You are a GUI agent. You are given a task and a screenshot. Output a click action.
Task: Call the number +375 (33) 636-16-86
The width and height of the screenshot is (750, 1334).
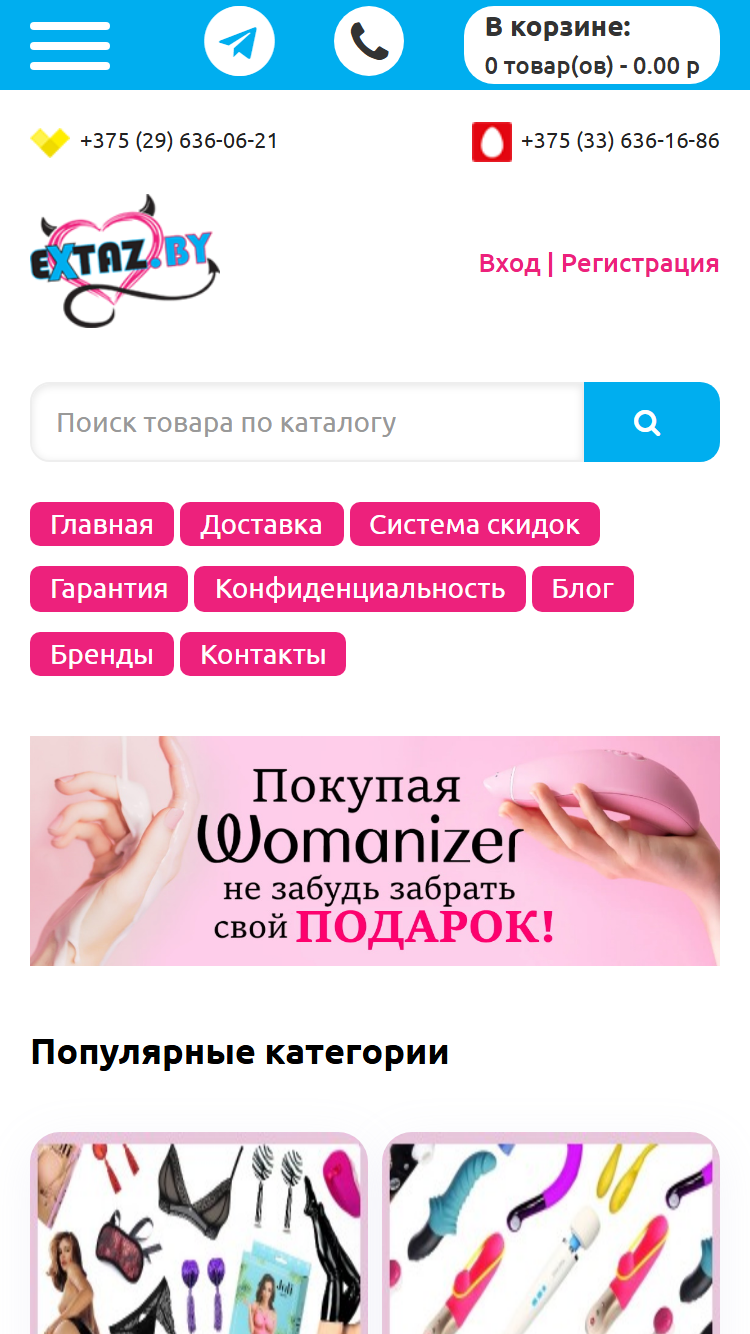tap(620, 141)
